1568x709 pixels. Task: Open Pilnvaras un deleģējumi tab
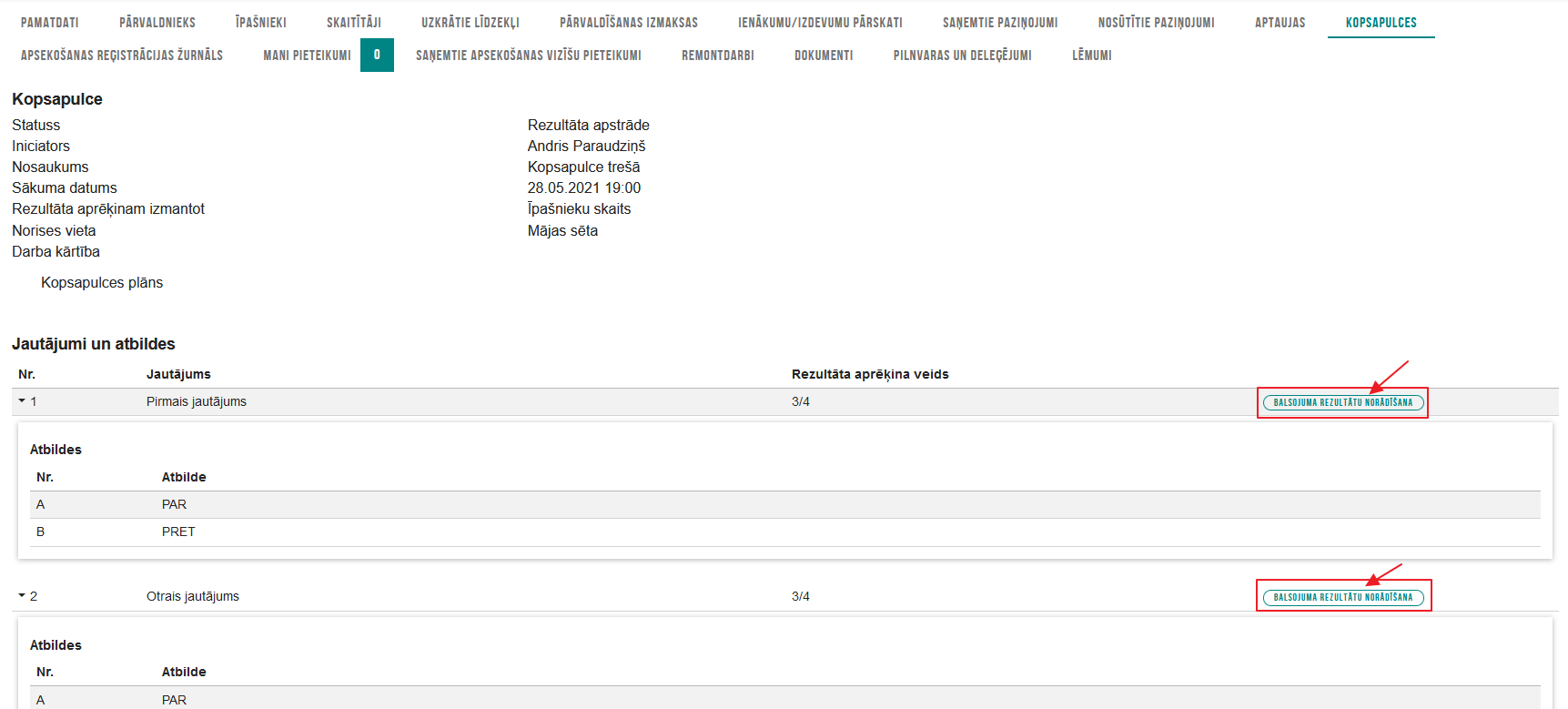point(962,56)
